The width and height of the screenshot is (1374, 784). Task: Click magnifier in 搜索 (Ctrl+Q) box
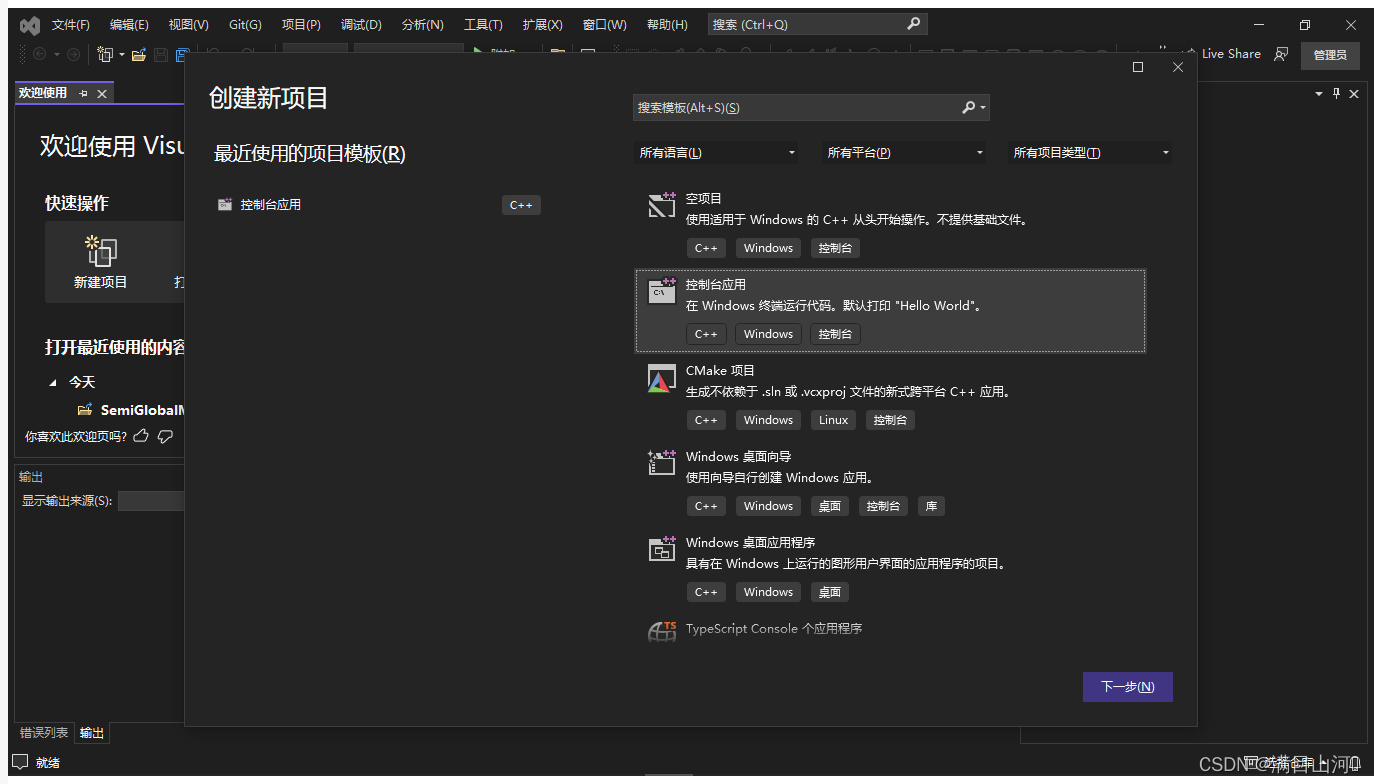pyautogui.click(x=913, y=24)
